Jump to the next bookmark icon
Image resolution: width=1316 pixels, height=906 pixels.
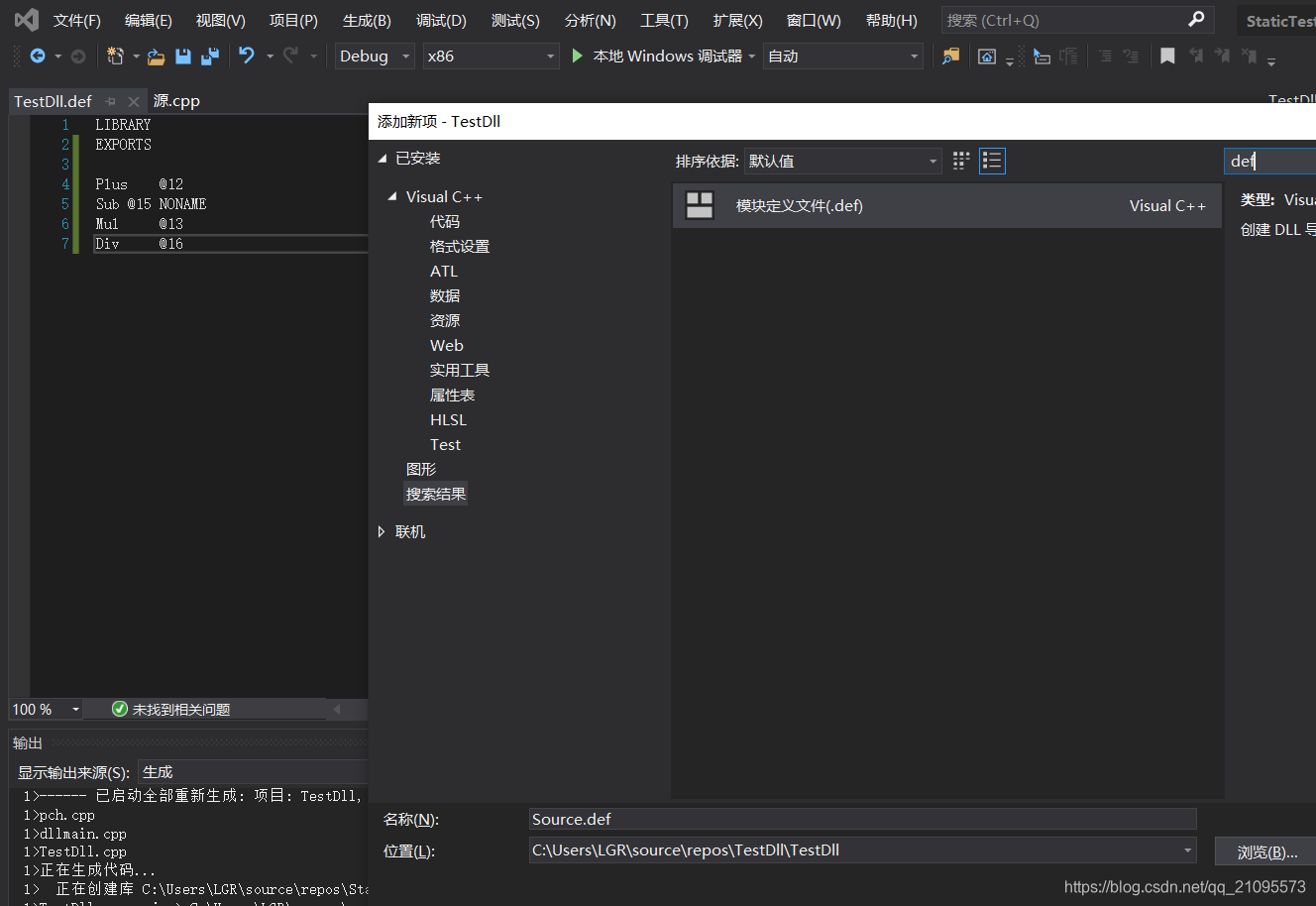1223,56
